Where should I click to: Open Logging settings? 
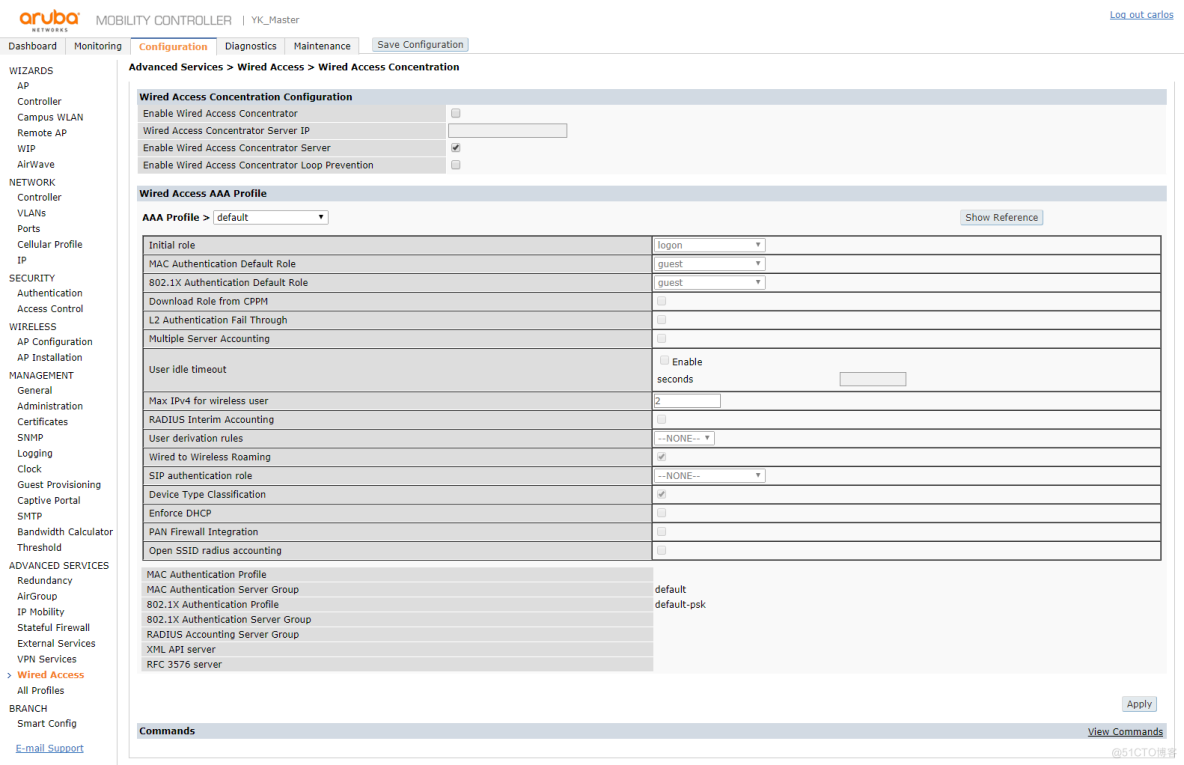[35, 454]
